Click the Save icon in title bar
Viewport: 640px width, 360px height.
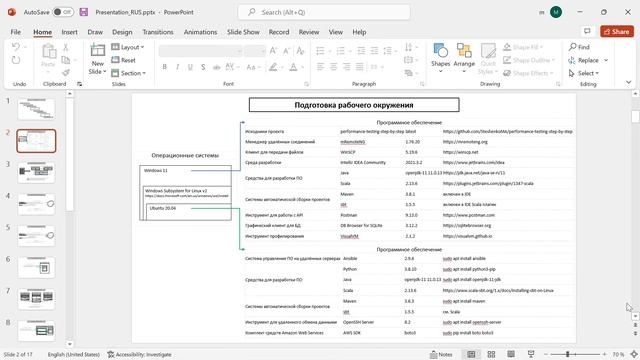[84, 12]
